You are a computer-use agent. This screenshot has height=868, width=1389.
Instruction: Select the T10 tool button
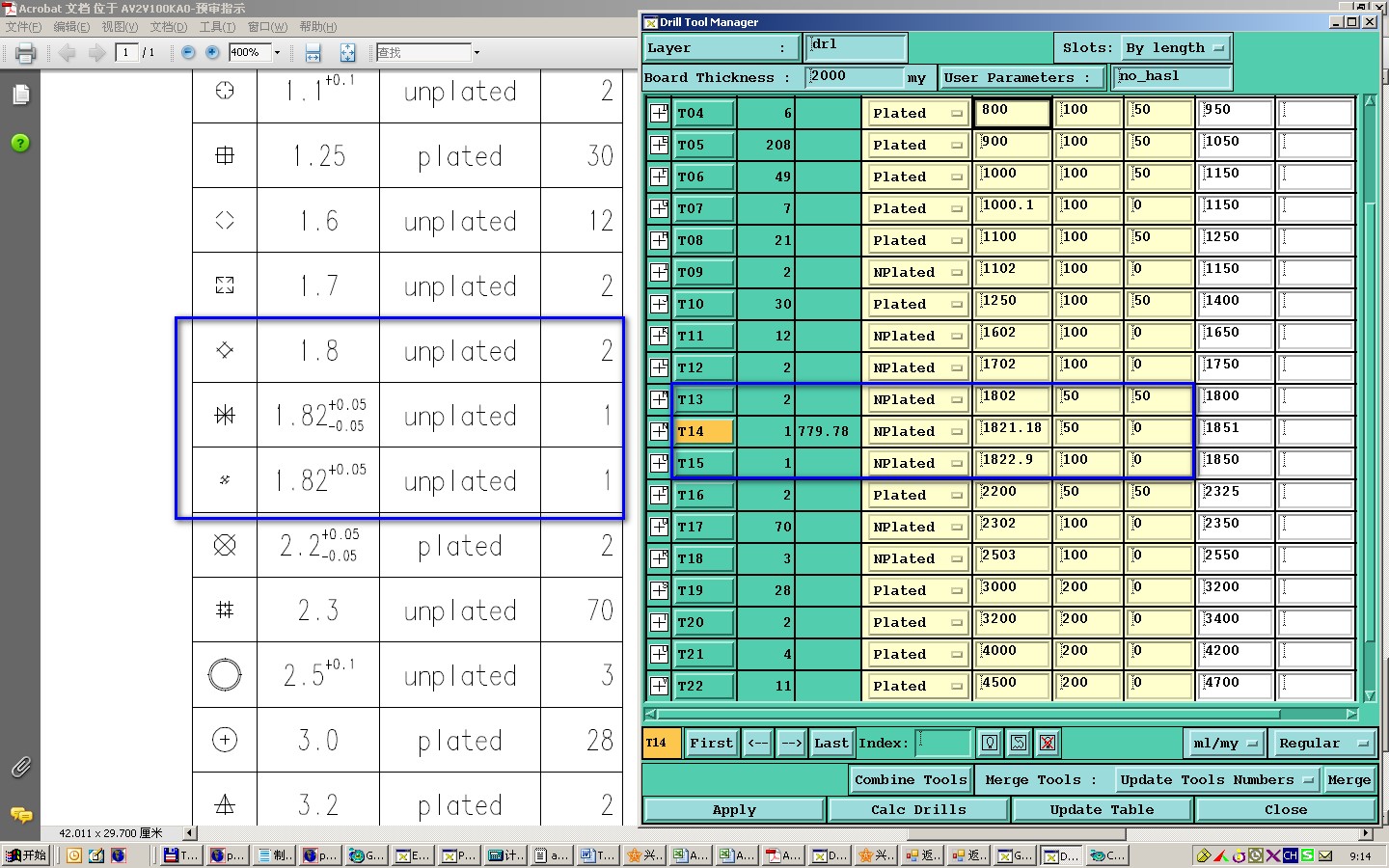pos(703,304)
